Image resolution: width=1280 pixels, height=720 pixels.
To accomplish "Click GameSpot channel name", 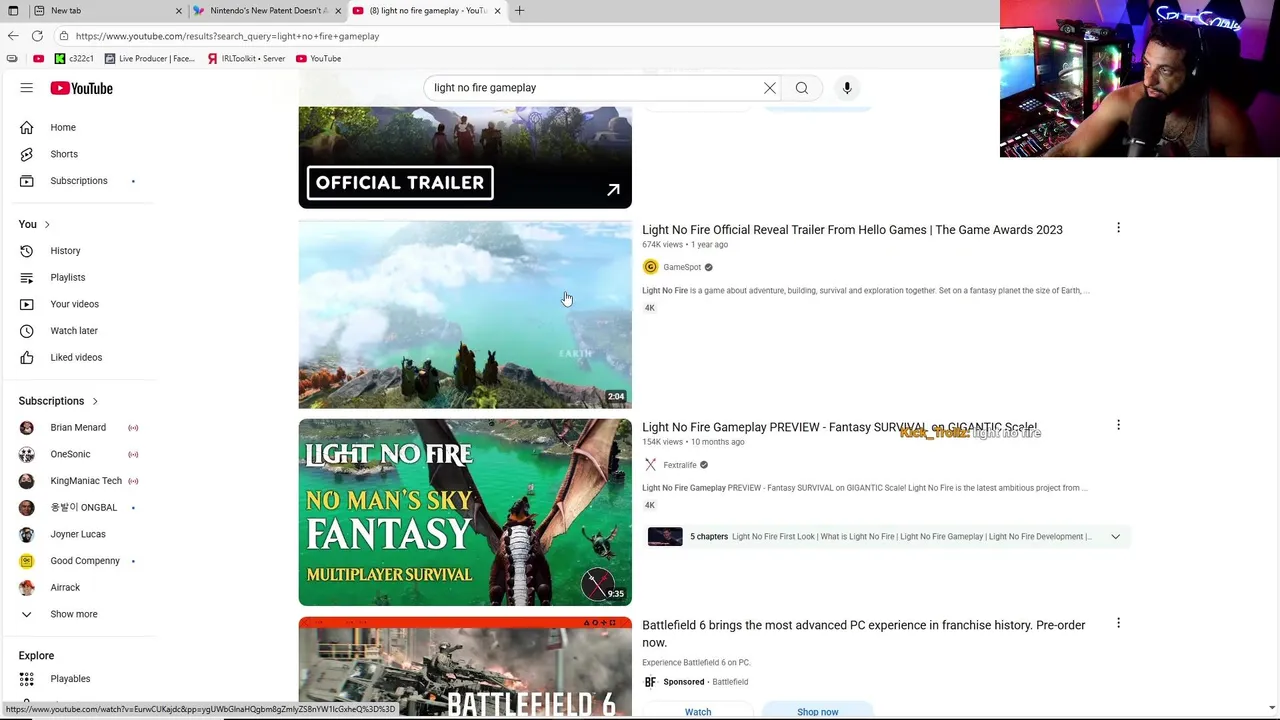I will point(682,267).
